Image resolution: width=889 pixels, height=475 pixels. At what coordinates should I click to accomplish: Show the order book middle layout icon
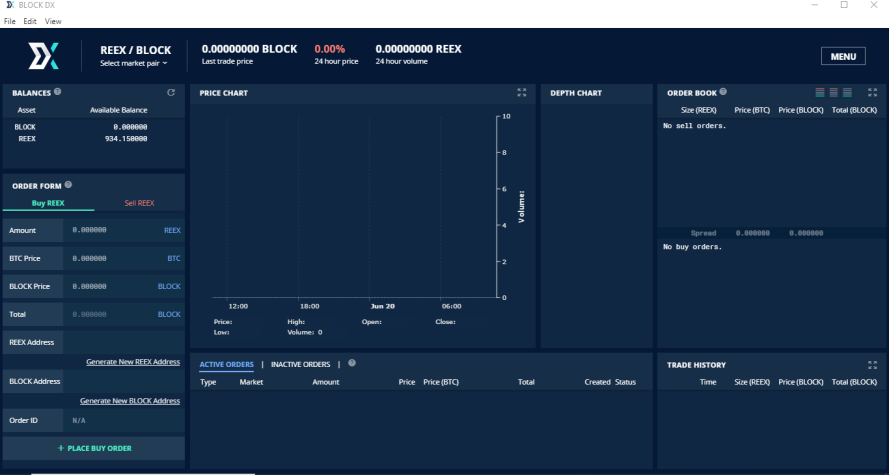(x=833, y=92)
